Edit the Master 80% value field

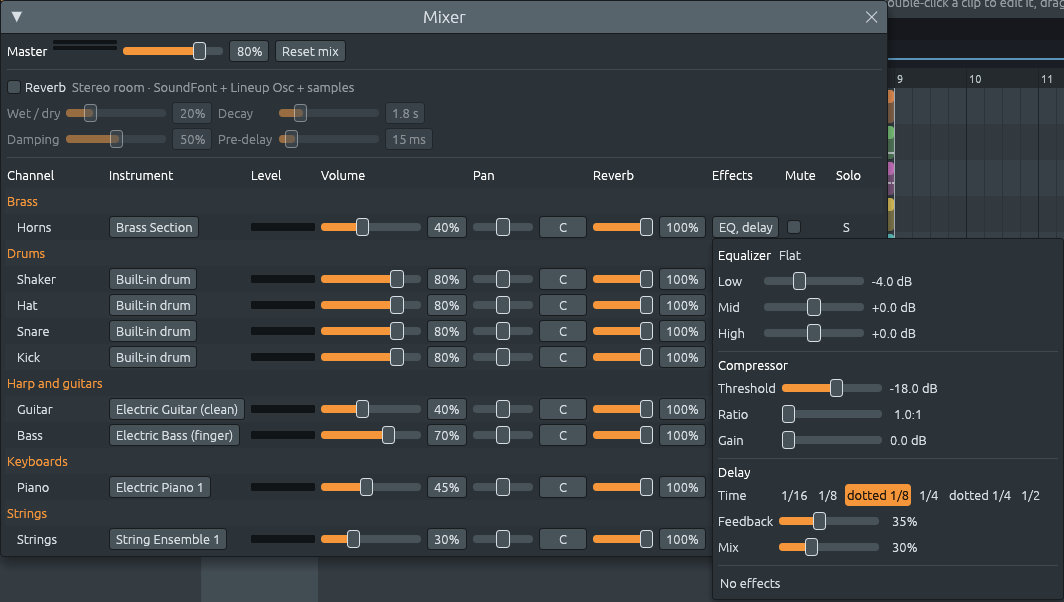249,52
